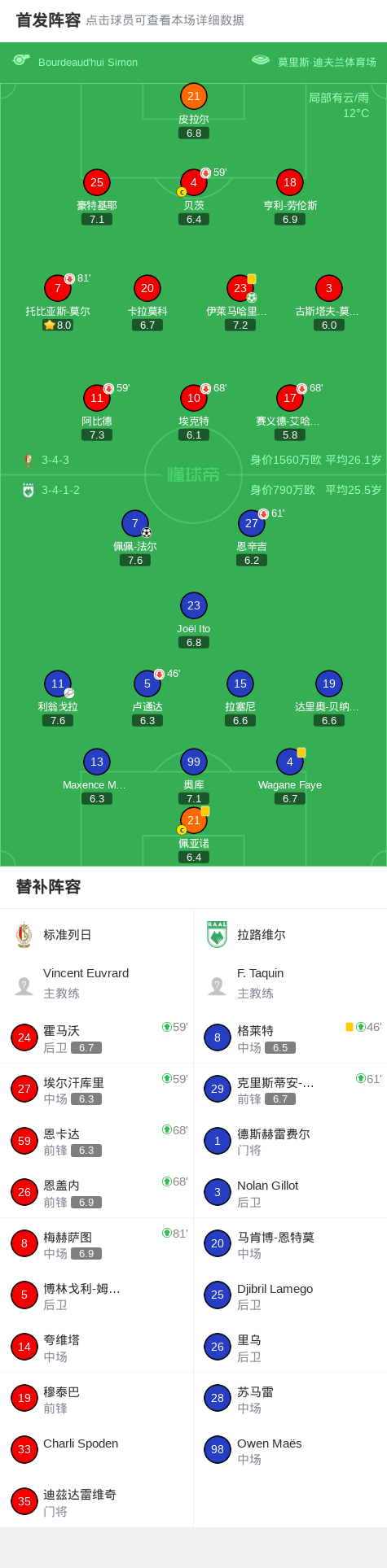The height and width of the screenshot is (1568, 387).
Task: Select 埃克特 number 10 player icon
Action: tap(194, 398)
